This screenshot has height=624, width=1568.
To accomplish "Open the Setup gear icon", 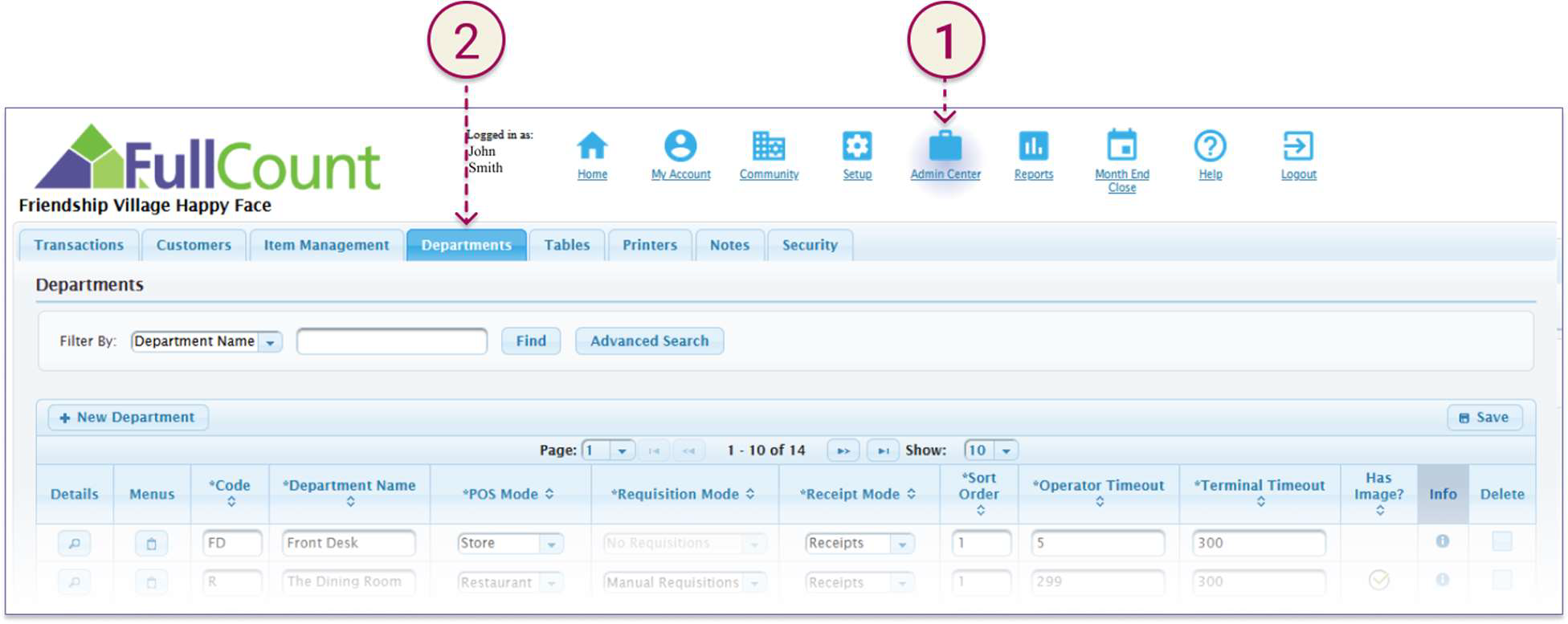I will (x=856, y=147).
